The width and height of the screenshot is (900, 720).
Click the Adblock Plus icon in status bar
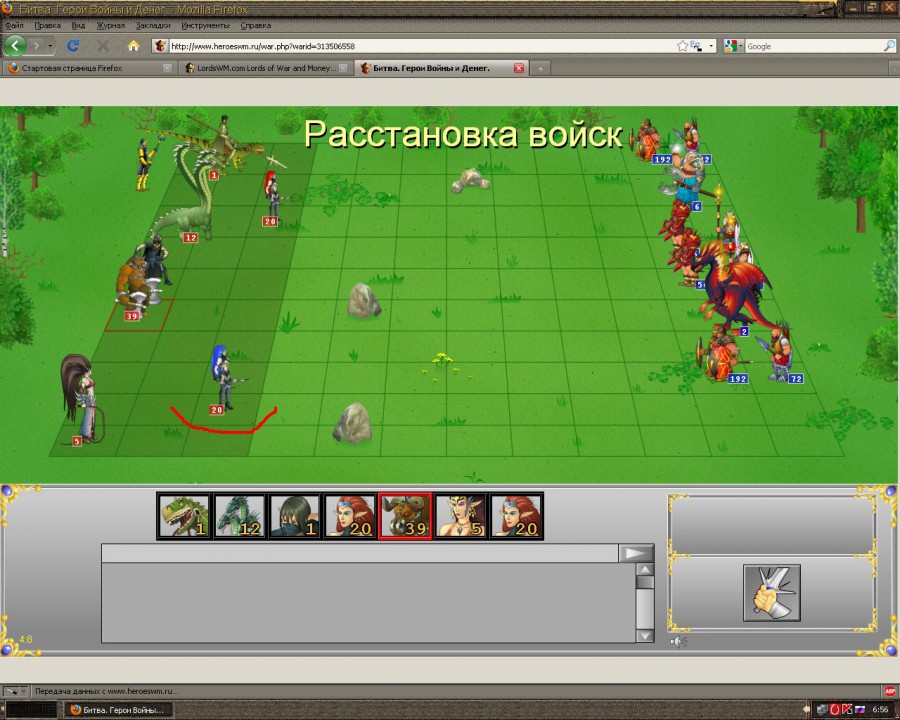[x=890, y=691]
